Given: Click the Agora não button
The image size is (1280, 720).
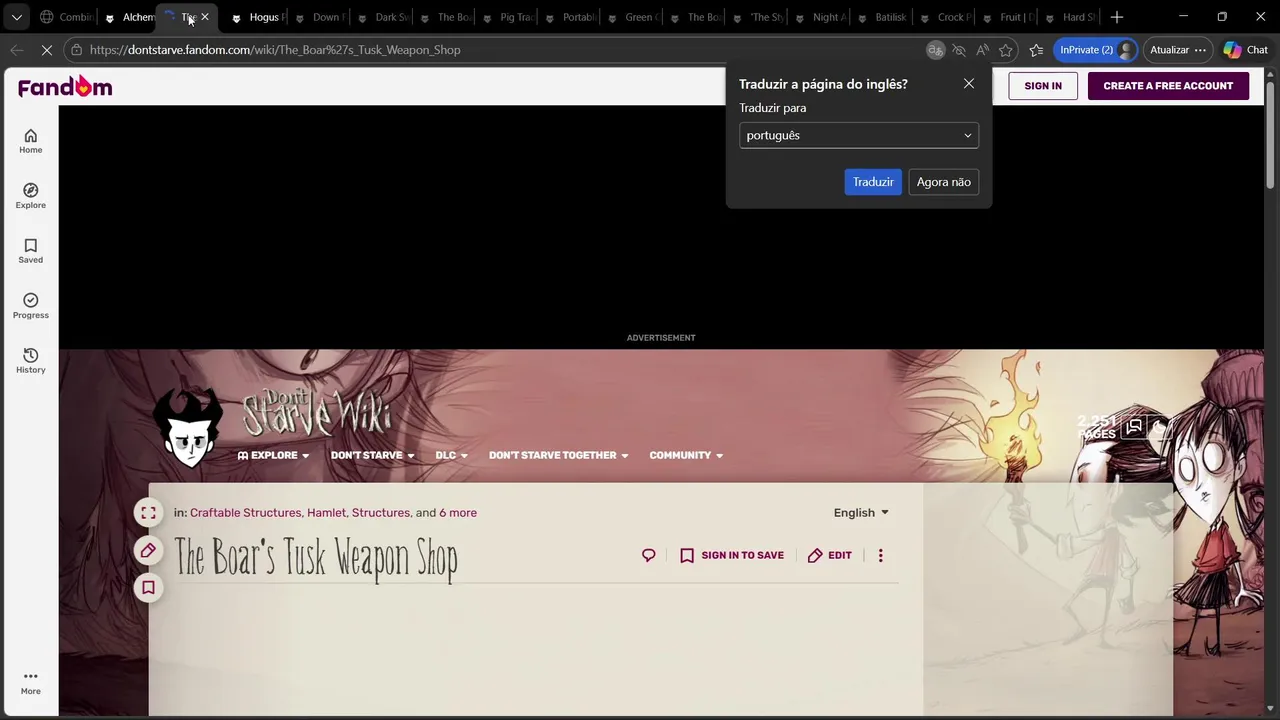Looking at the screenshot, I should tap(944, 182).
